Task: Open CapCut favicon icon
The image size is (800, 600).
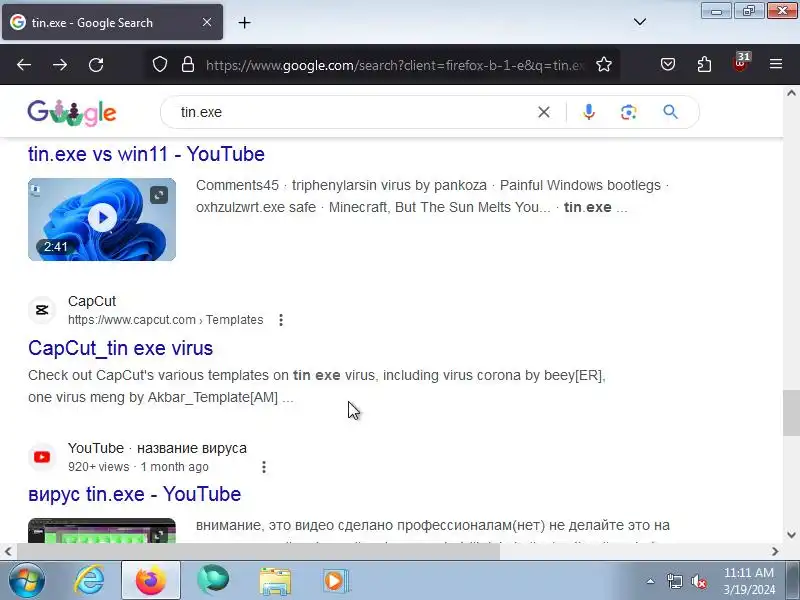Action: [42, 310]
